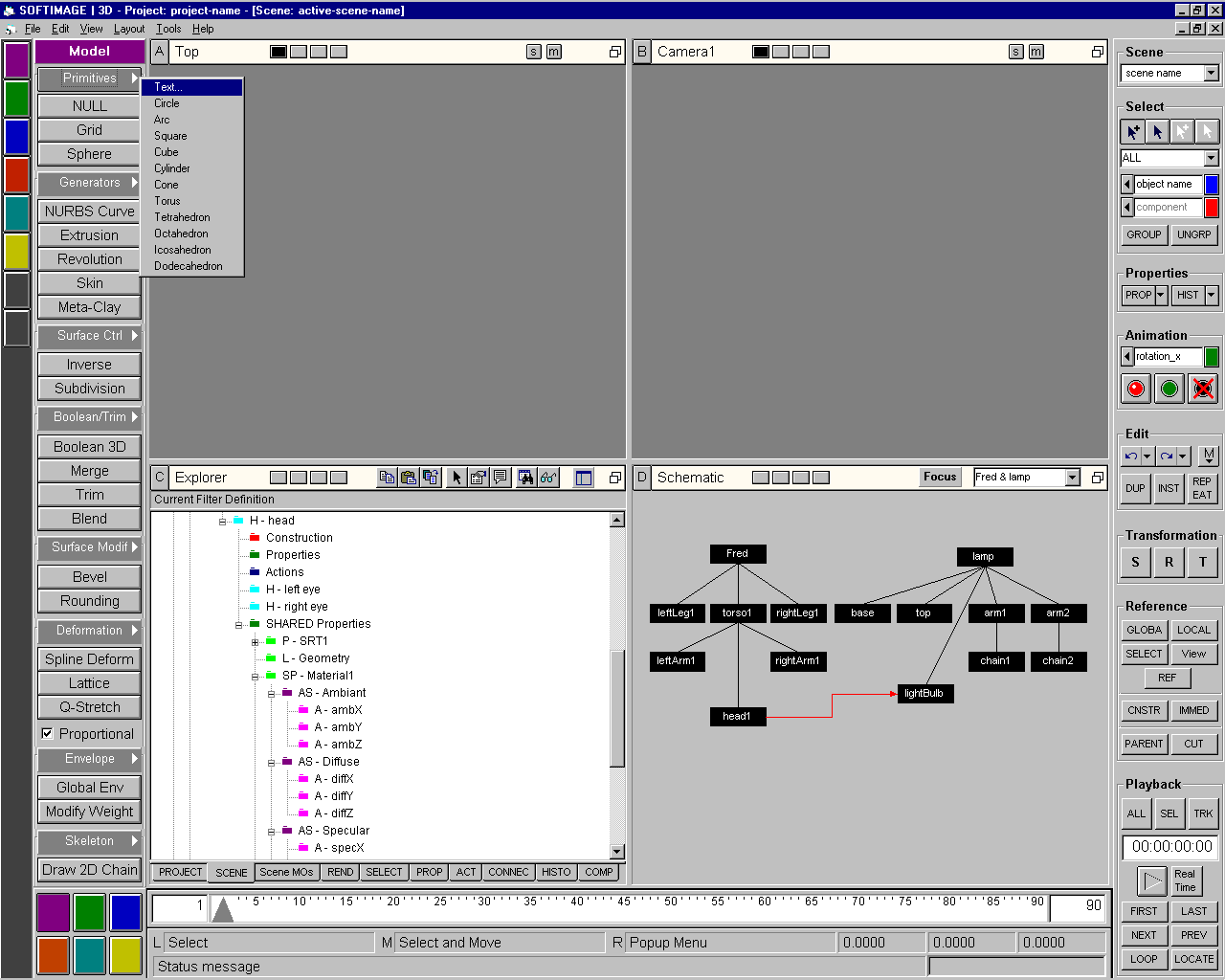The image size is (1225, 980).
Task: Click the red record keyframe button
Action: [1136, 389]
